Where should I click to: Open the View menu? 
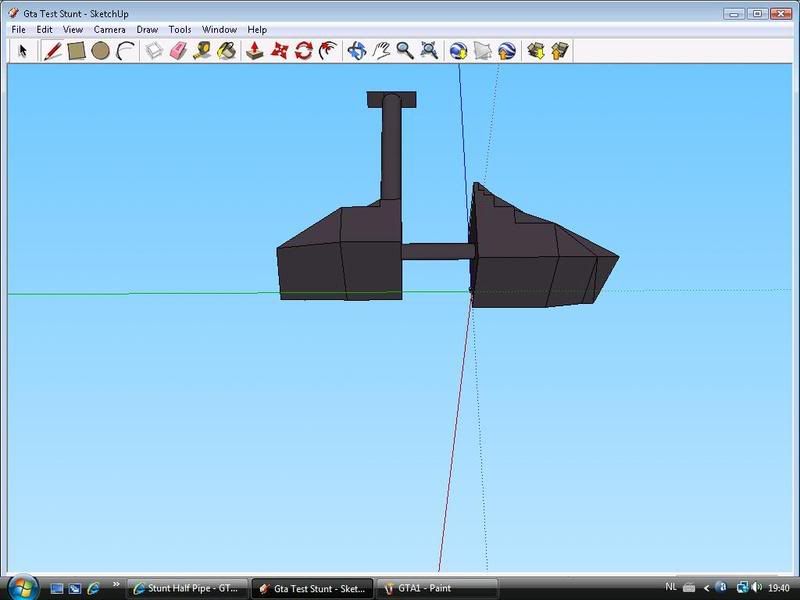(73, 30)
